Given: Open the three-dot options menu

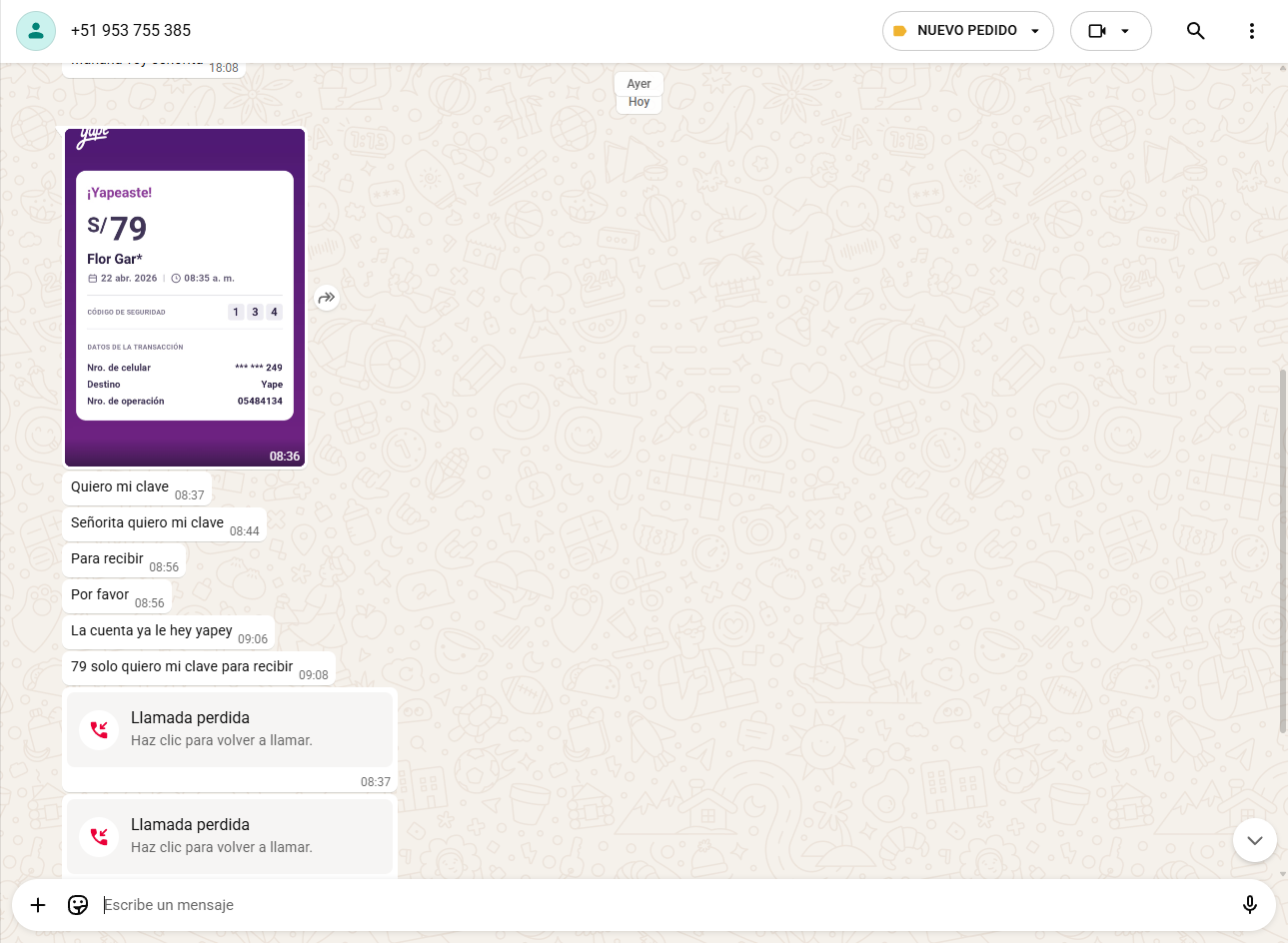Looking at the screenshot, I should pos(1251,31).
